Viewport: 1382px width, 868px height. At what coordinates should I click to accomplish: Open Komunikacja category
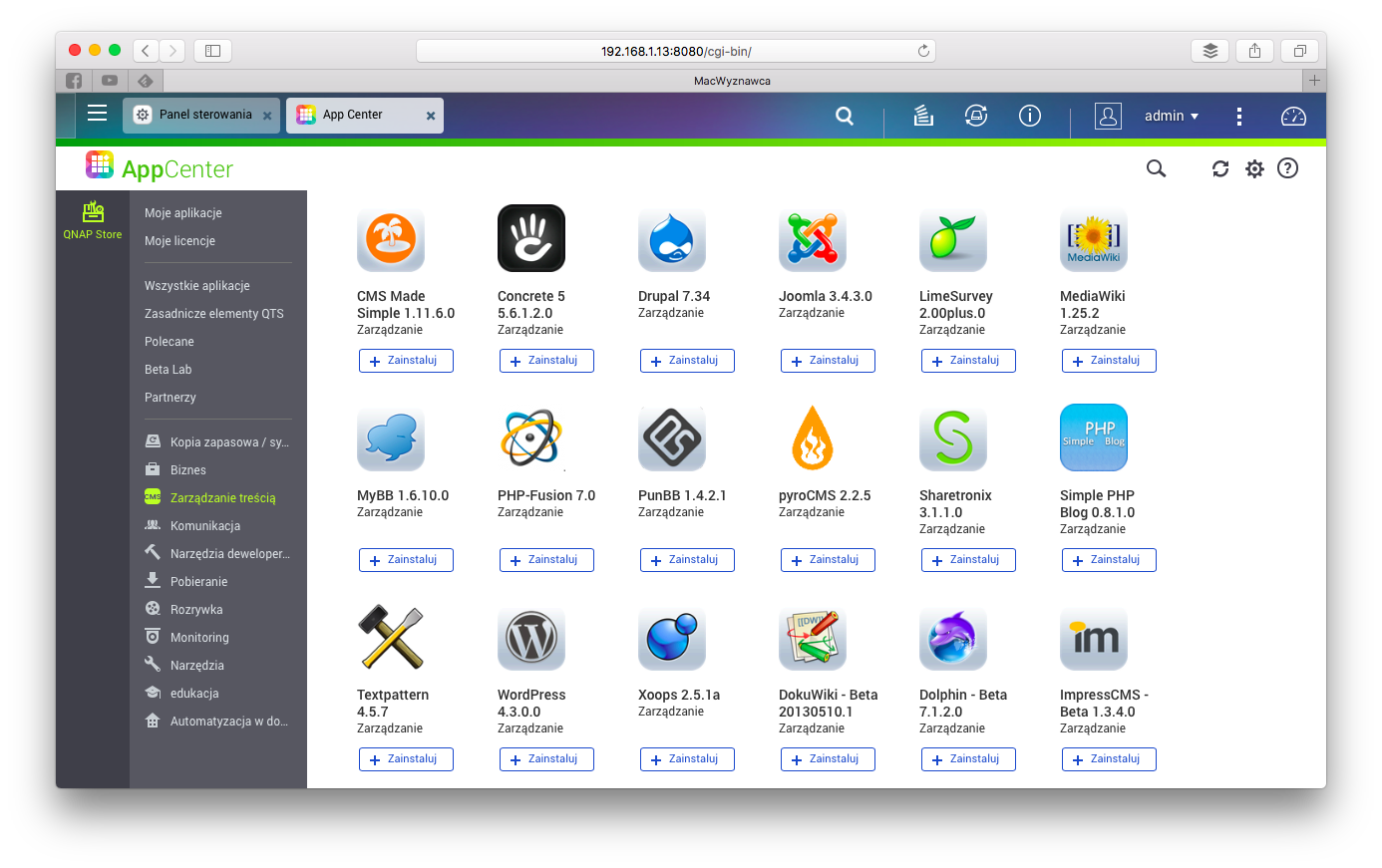click(x=192, y=526)
